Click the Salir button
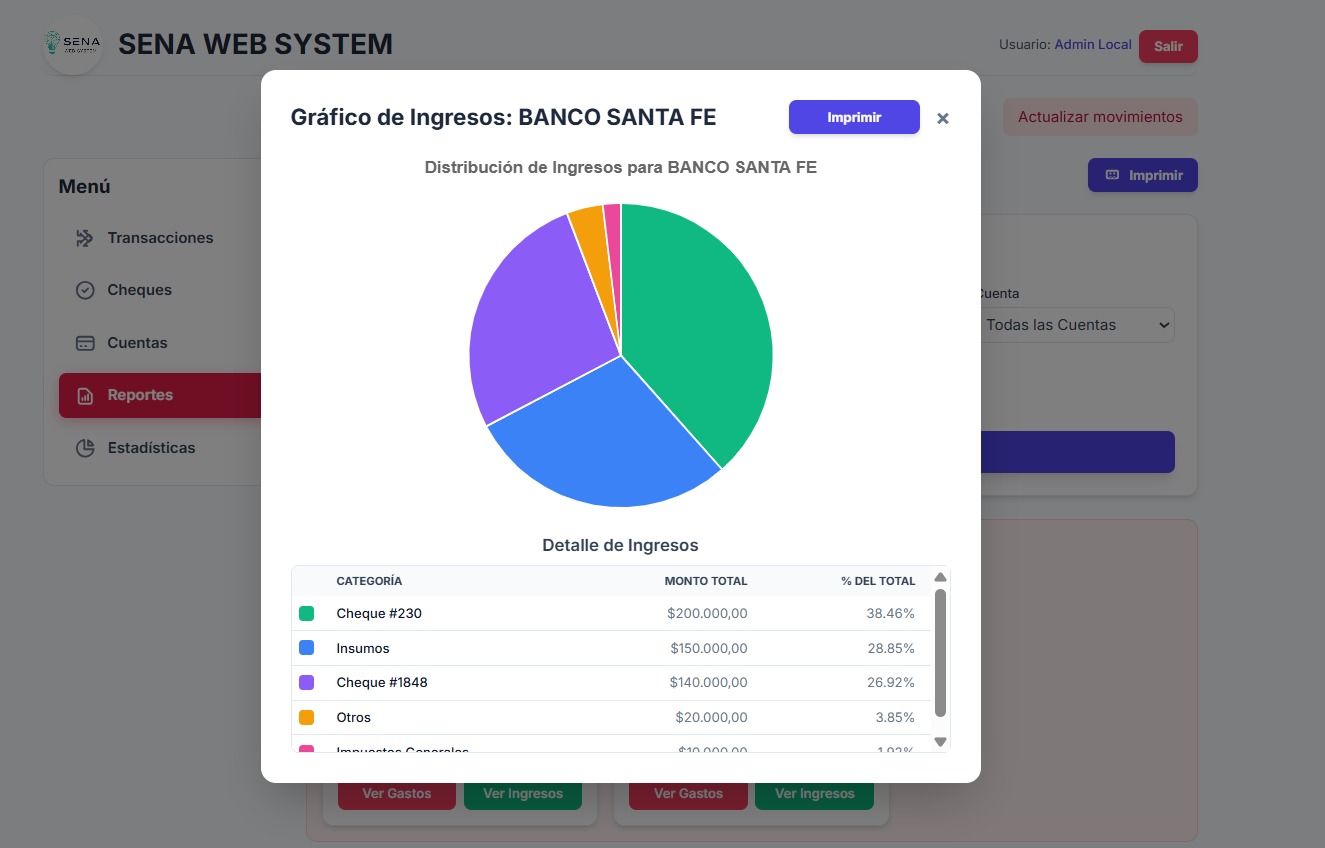The height and width of the screenshot is (848, 1325). (1167, 45)
